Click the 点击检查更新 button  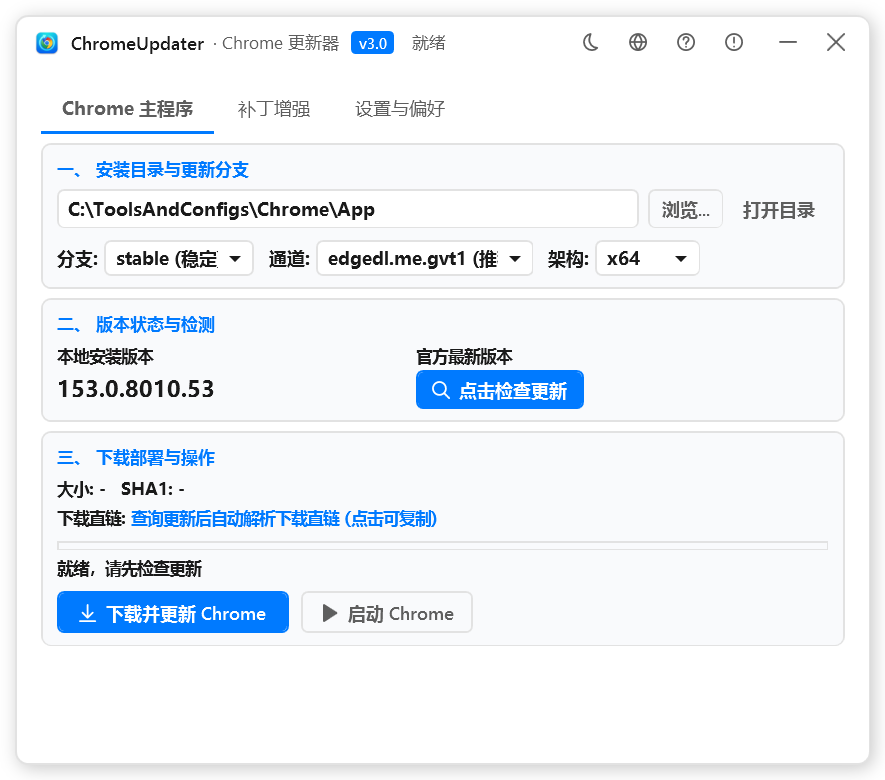point(500,390)
